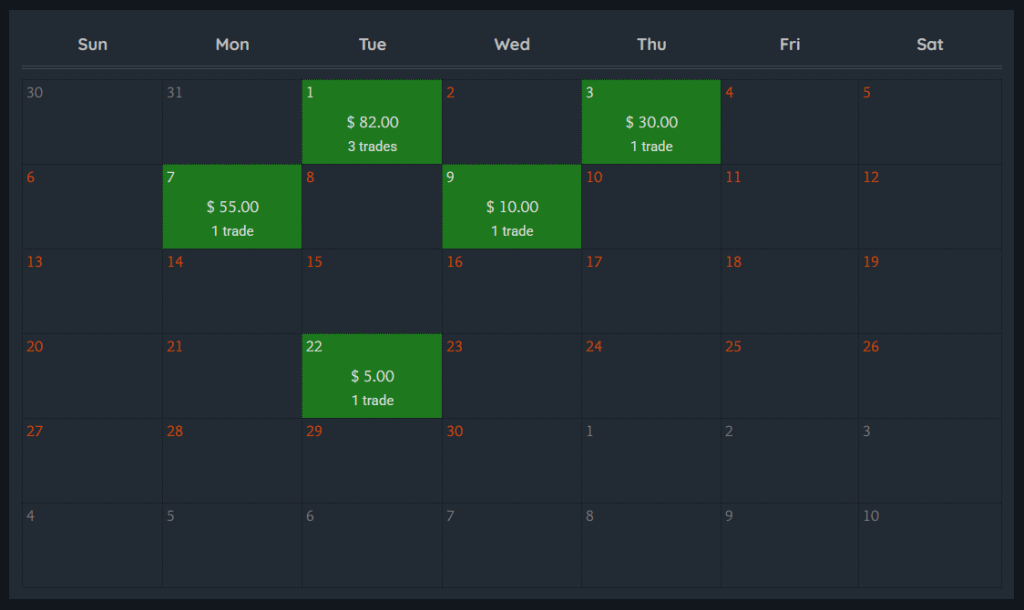
Task: Choose day 19 in the calendar grid
Action: tap(930, 291)
